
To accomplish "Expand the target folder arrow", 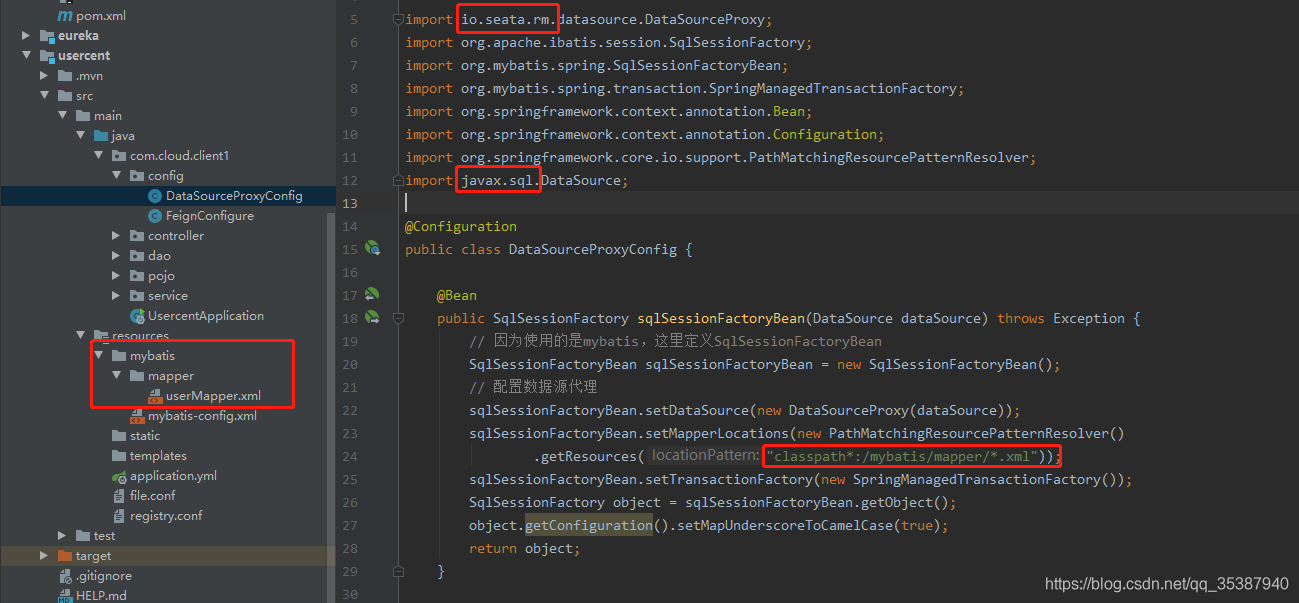I will 44,556.
